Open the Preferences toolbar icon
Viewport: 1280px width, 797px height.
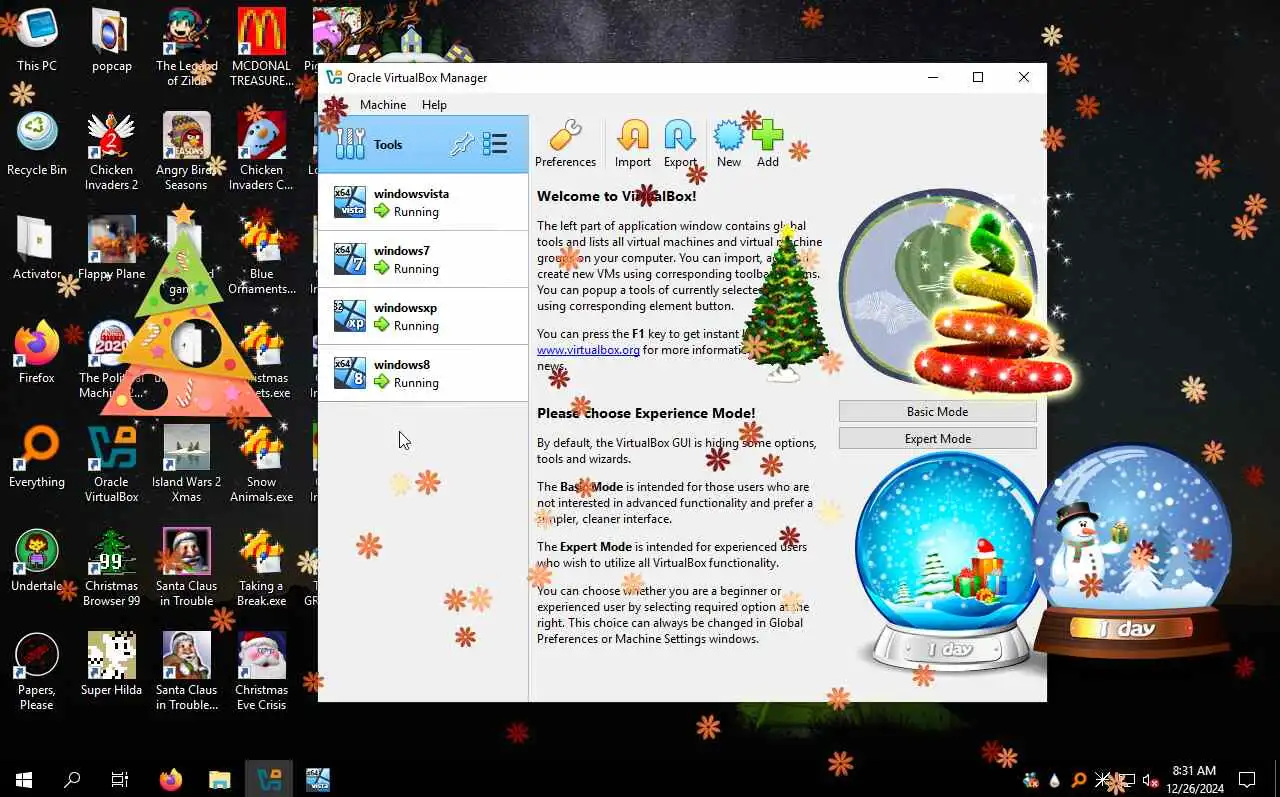565,144
